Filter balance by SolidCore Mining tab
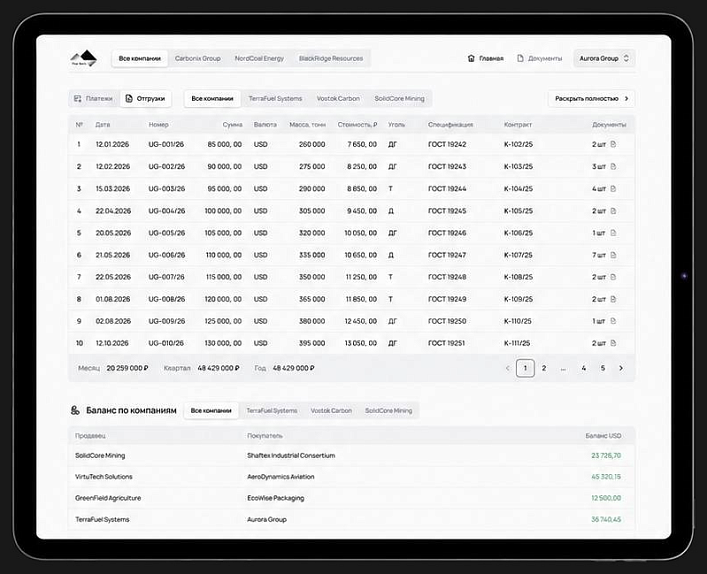Viewport: 707px width, 574px height. pyautogui.click(x=389, y=411)
